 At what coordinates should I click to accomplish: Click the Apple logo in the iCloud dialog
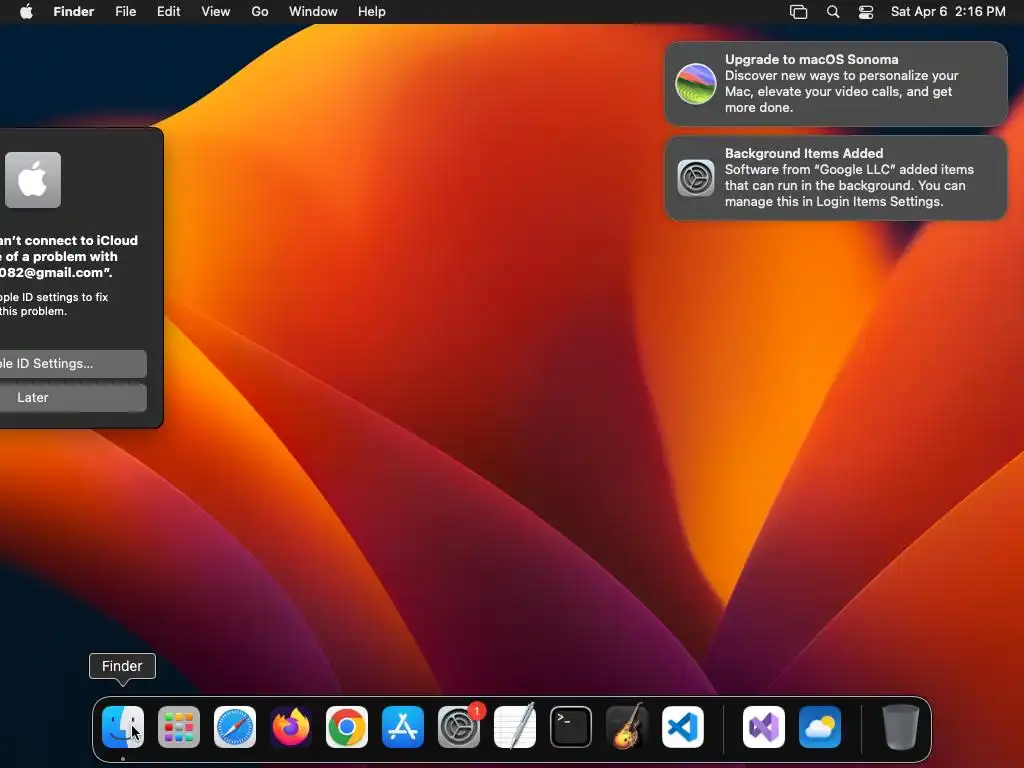33,180
